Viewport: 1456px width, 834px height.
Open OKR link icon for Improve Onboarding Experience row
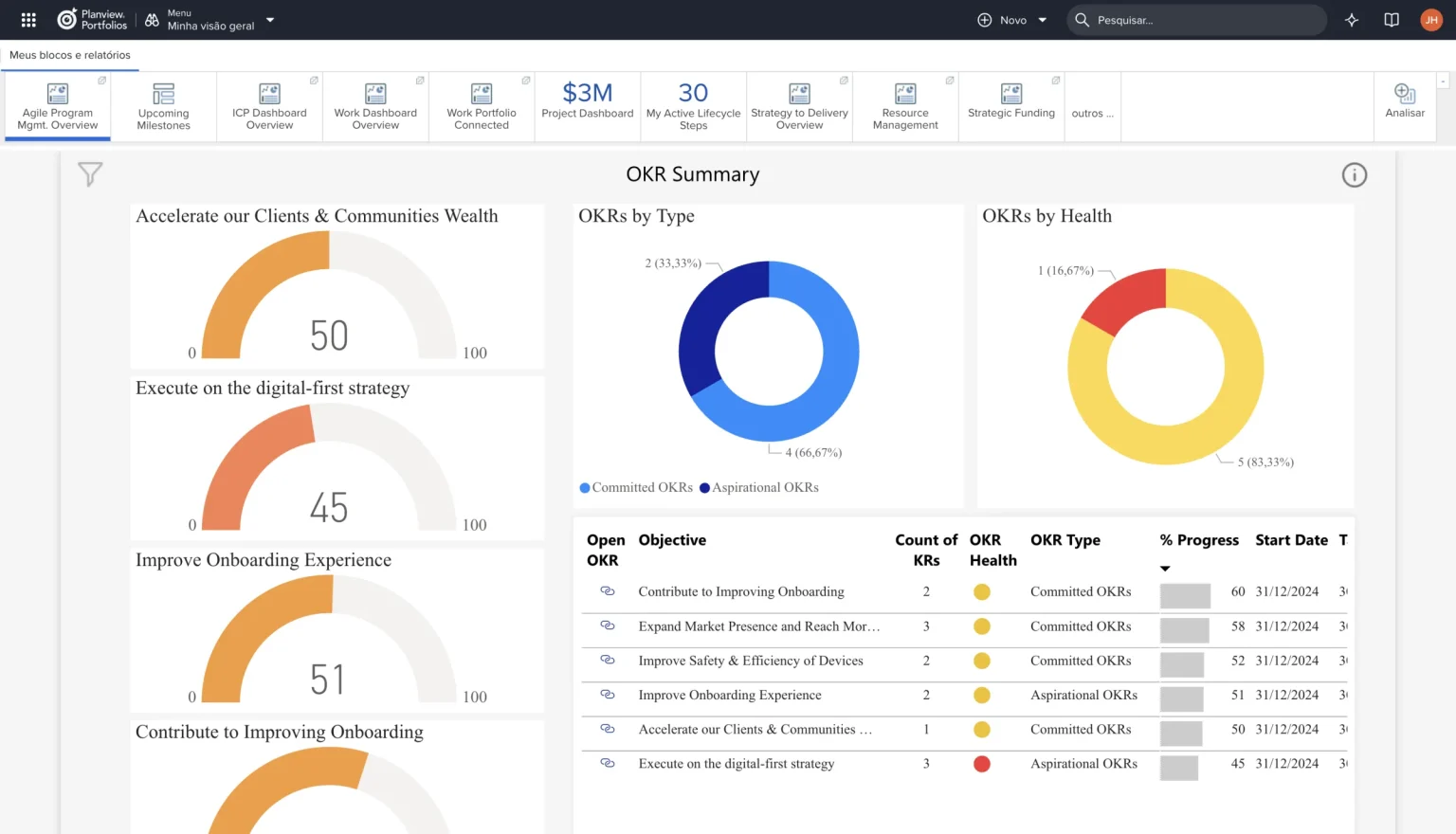tap(608, 695)
